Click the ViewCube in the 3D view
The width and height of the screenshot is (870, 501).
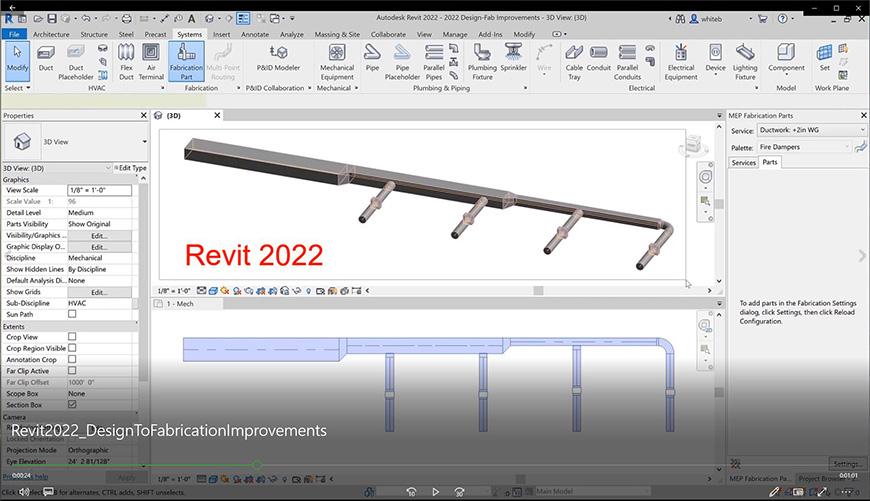coord(694,146)
